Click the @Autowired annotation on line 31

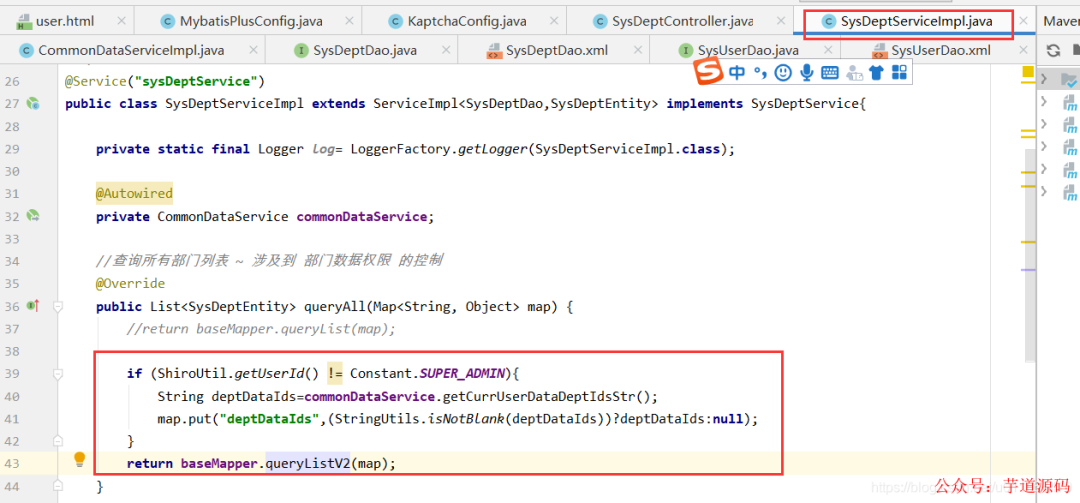point(134,194)
